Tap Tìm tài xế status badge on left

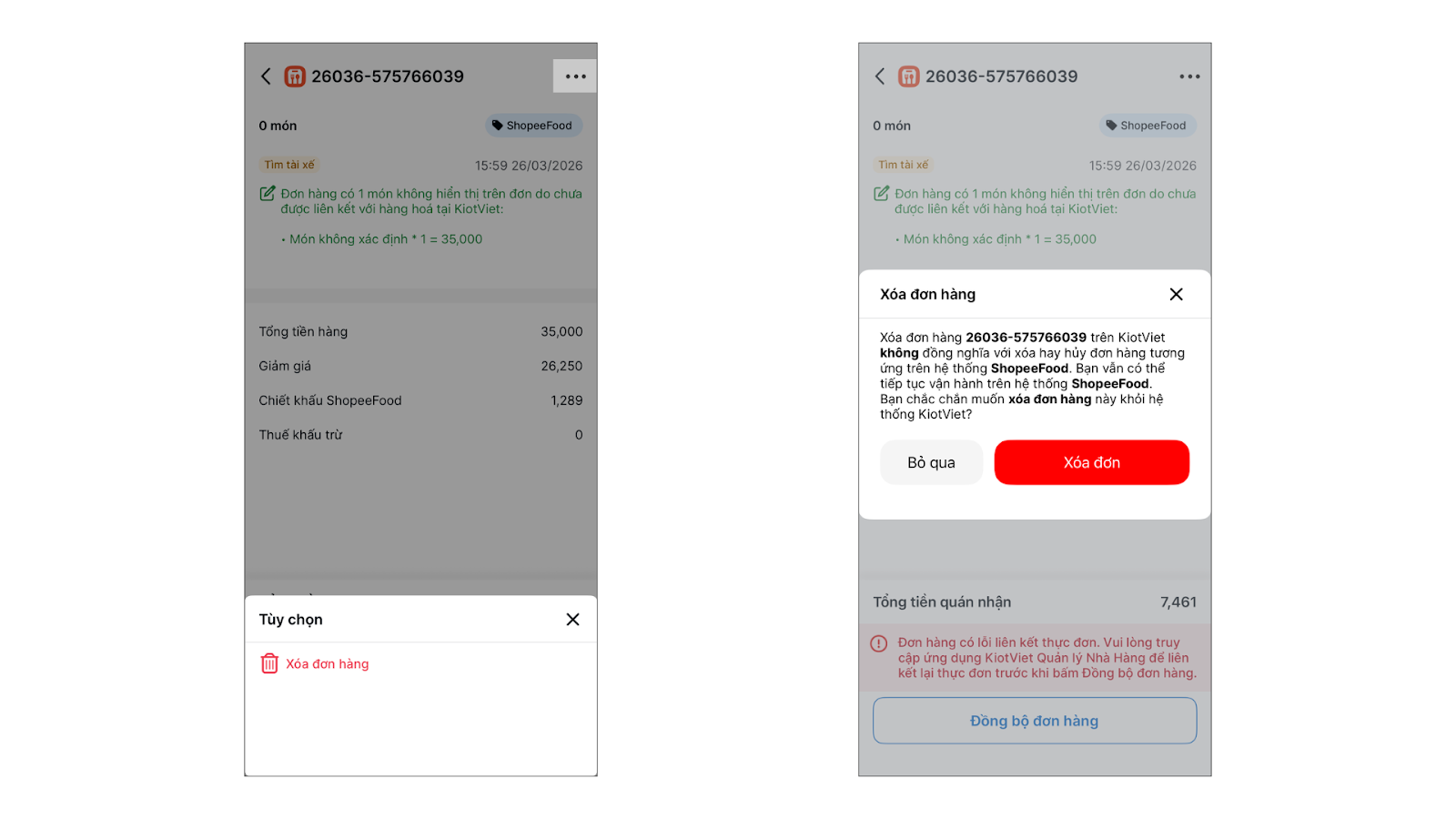pos(289,165)
